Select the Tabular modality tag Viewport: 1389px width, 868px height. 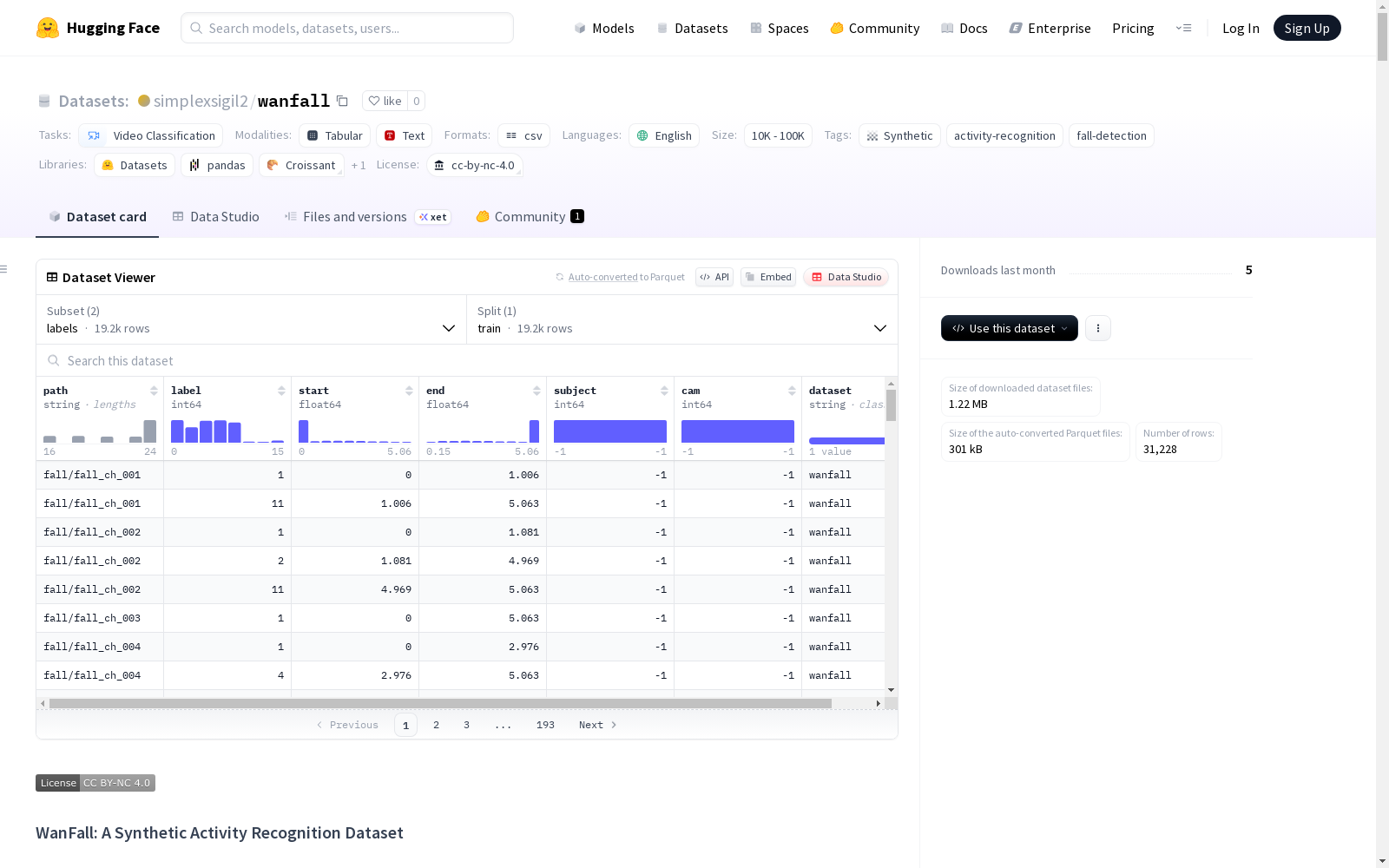pos(335,135)
